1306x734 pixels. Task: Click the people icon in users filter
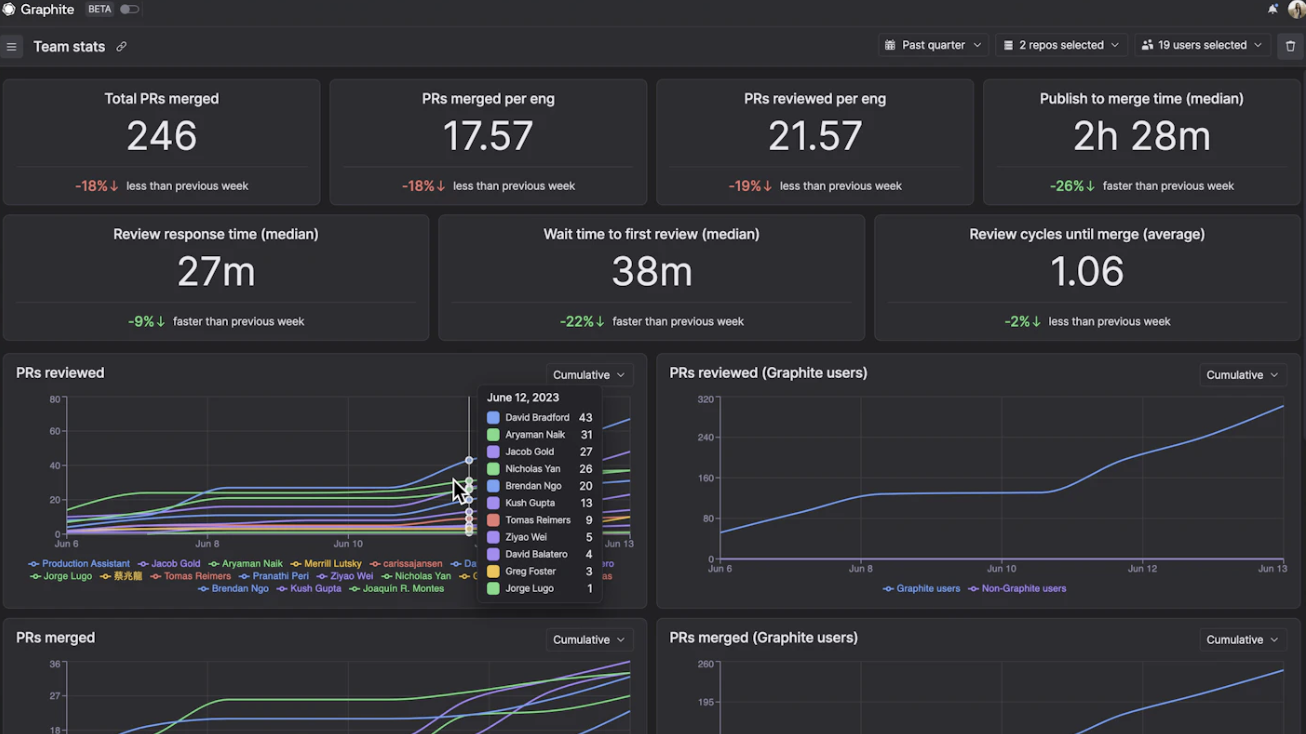pos(1147,46)
